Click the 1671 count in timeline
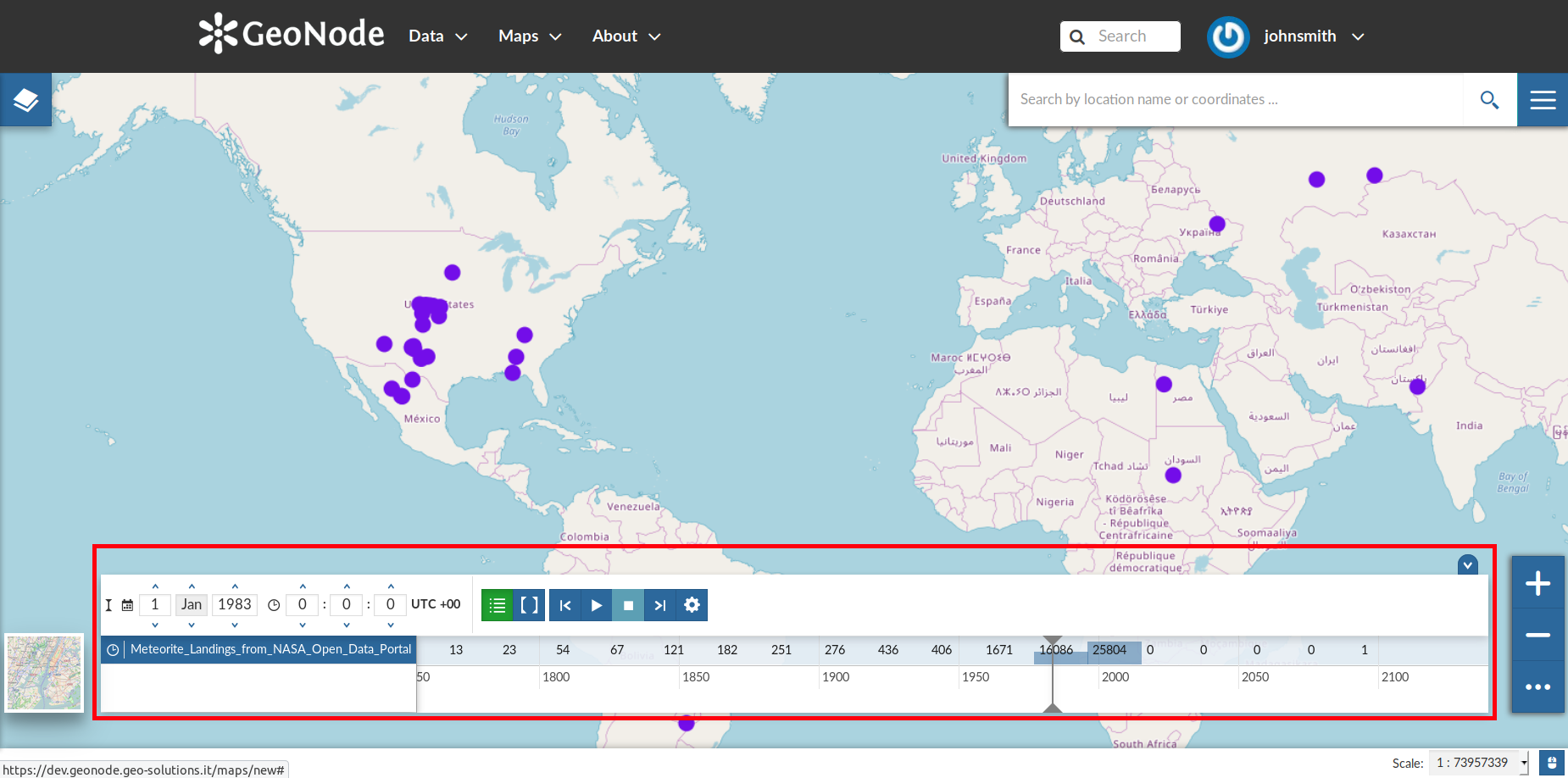This screenshot has width=1568, height=778. 999,650
